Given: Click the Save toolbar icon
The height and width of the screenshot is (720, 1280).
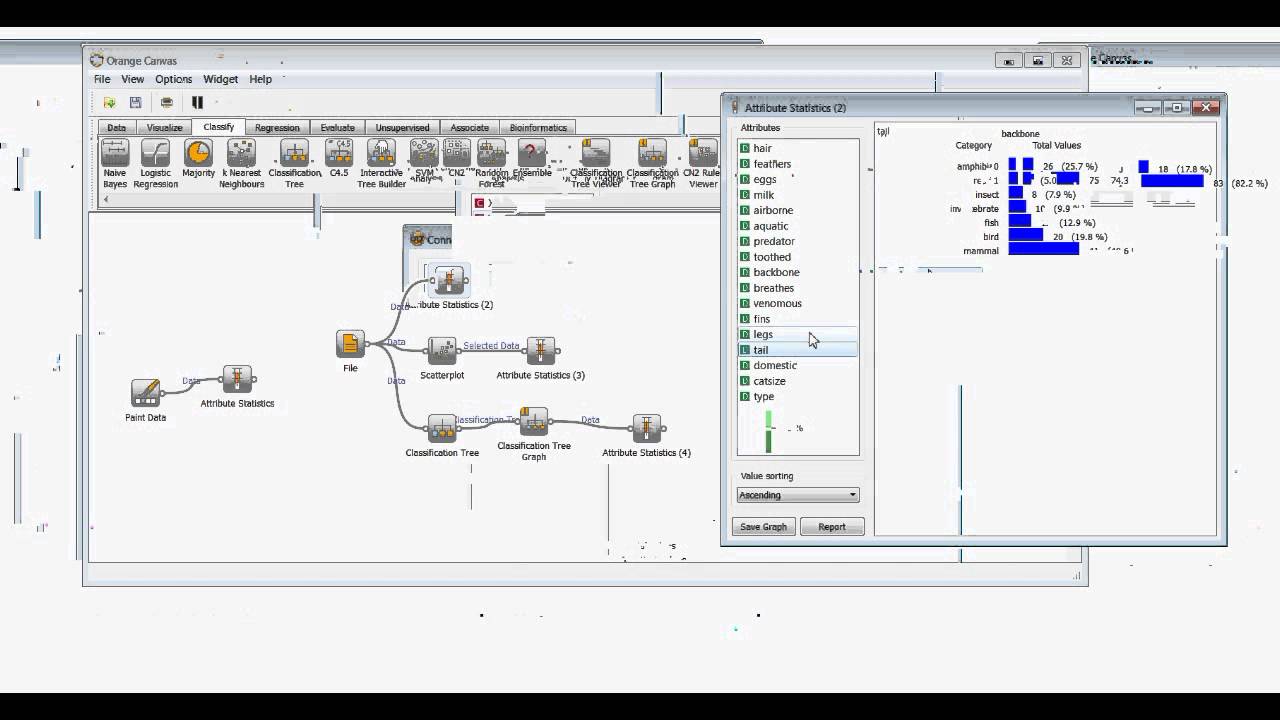Looking at the screenshot, I should (x=135, y=102).
